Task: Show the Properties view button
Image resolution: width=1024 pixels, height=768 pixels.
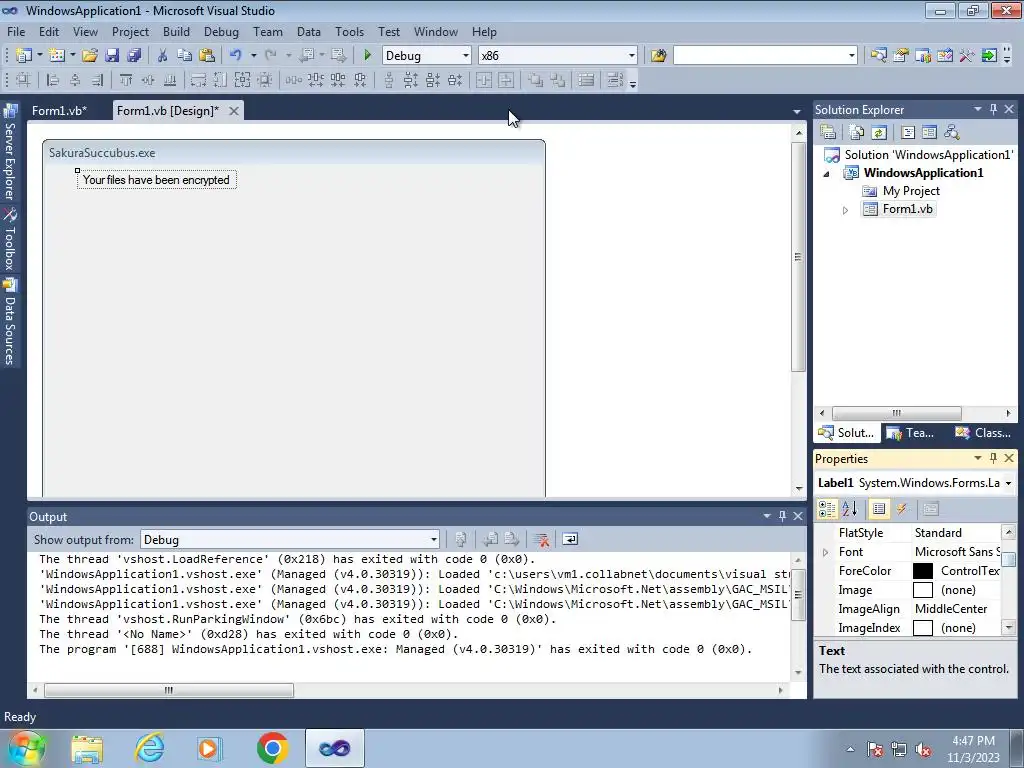Action: [x=879, y=509]
